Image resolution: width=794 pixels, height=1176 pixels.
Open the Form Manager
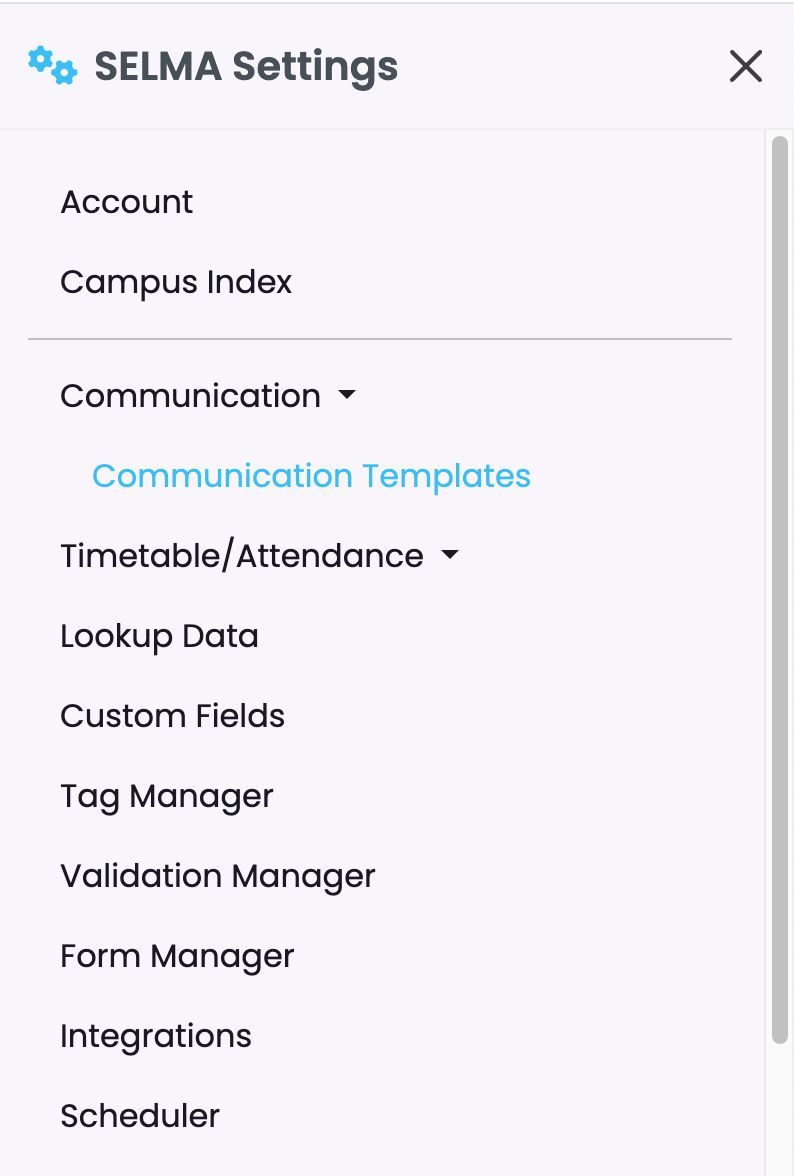pos(178,956)
